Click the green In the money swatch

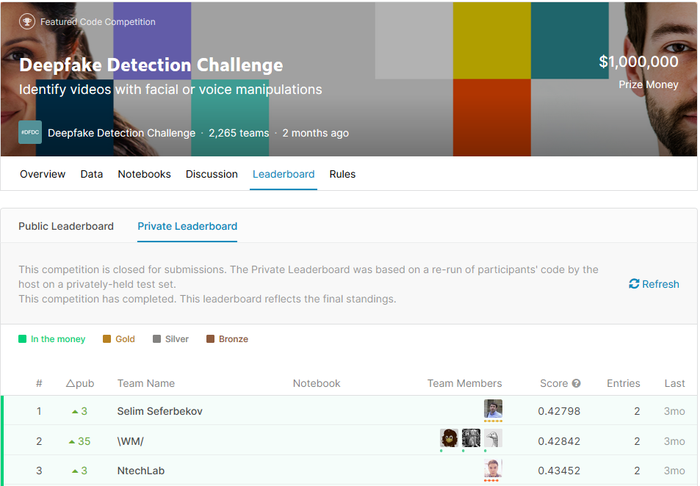[22, 339]
